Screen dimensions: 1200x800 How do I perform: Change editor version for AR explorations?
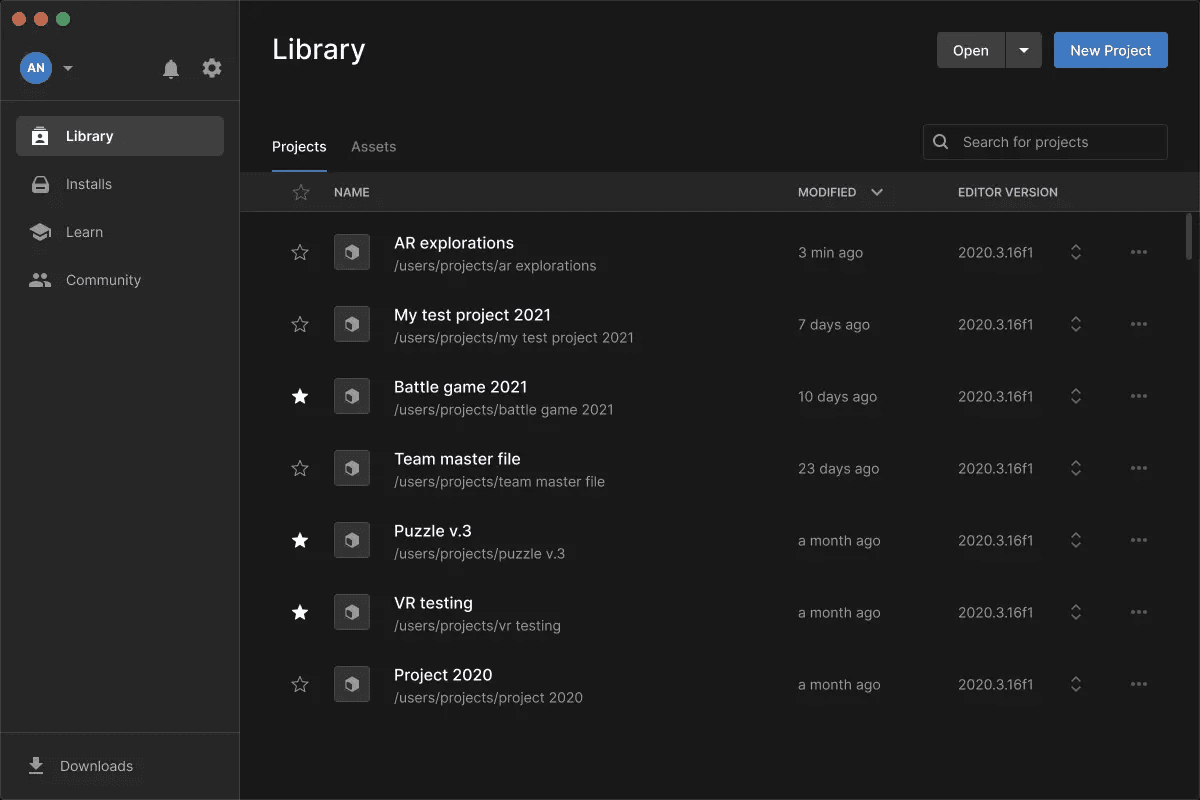(x=1076, y=252)
